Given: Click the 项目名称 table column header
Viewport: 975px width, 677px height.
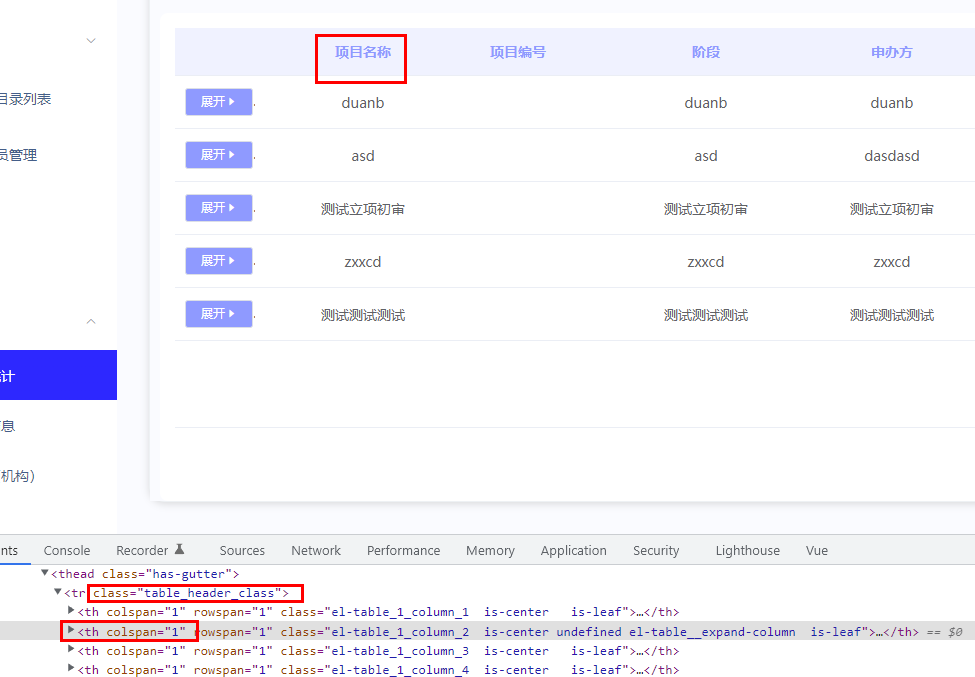Looking at the screenshot, I should (361, 53).
